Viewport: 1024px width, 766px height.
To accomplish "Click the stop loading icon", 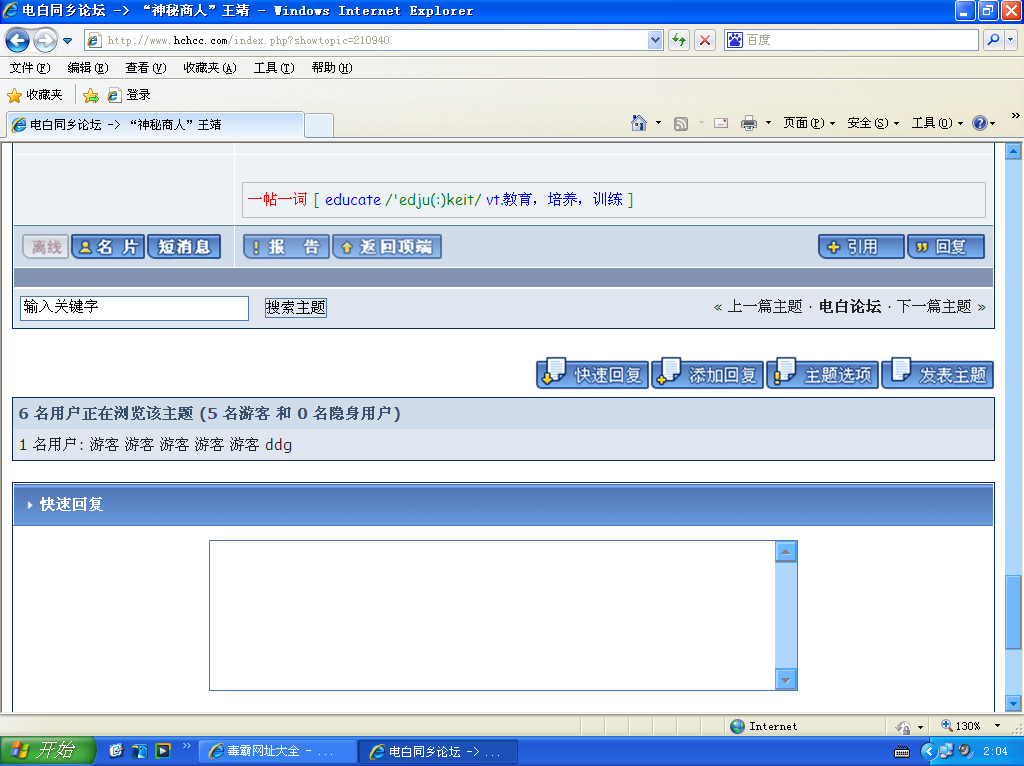I will point(705,40).
